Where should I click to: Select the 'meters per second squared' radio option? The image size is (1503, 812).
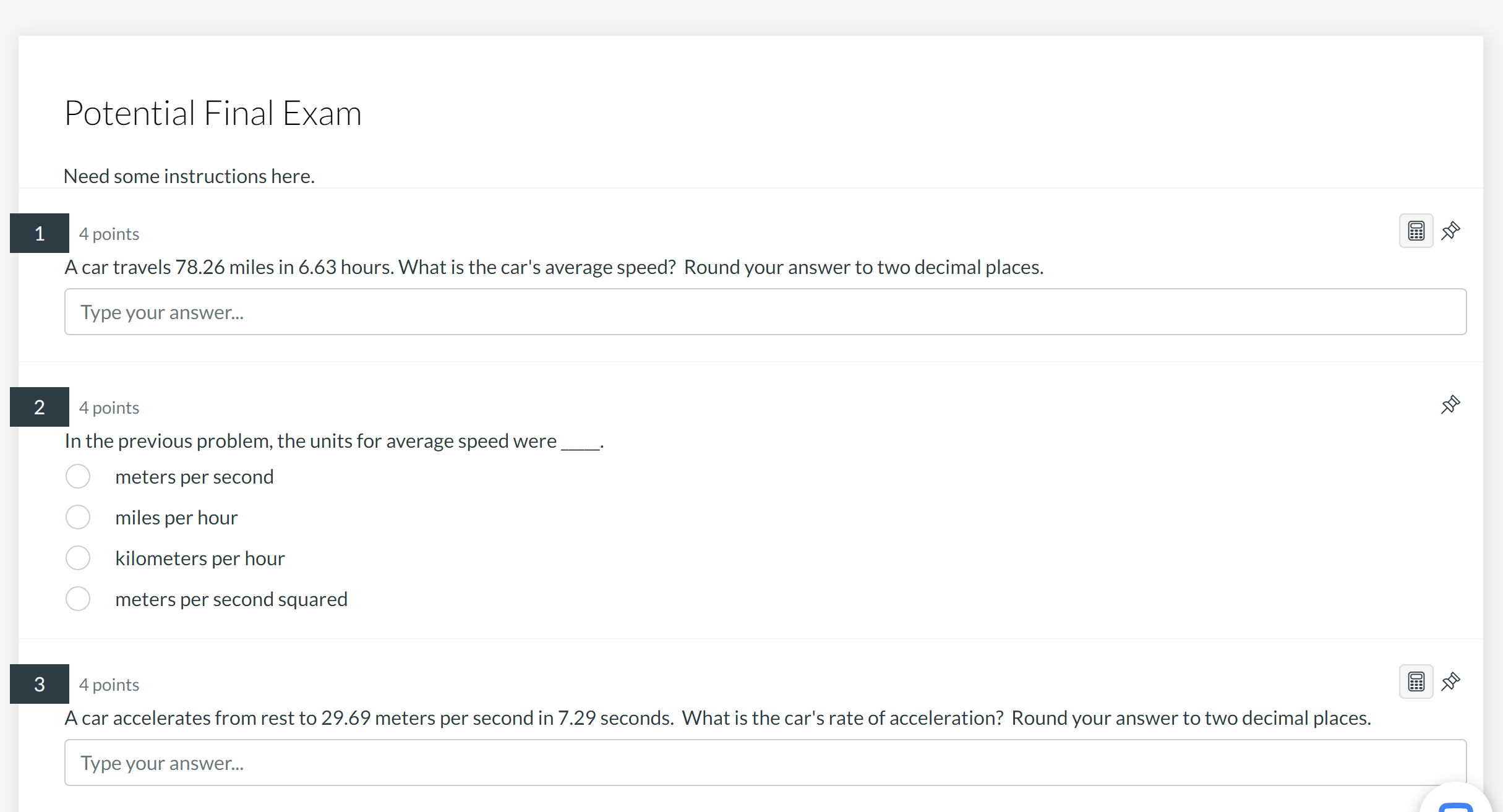click(78, 599)
